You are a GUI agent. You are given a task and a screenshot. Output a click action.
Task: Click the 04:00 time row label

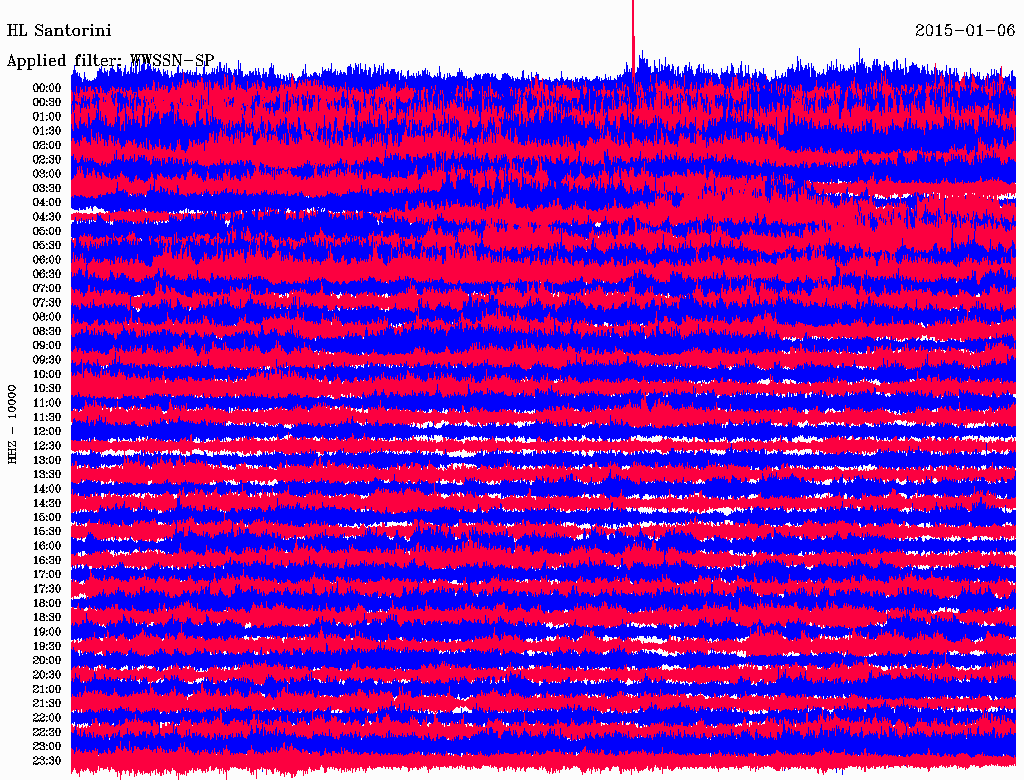pos(47,202)
